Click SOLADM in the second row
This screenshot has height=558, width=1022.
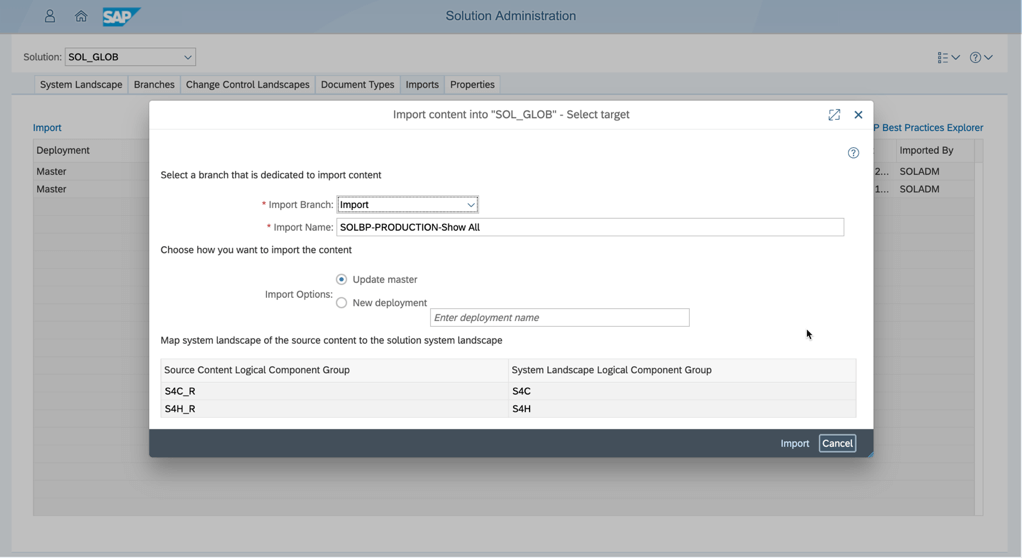point(919,189)
